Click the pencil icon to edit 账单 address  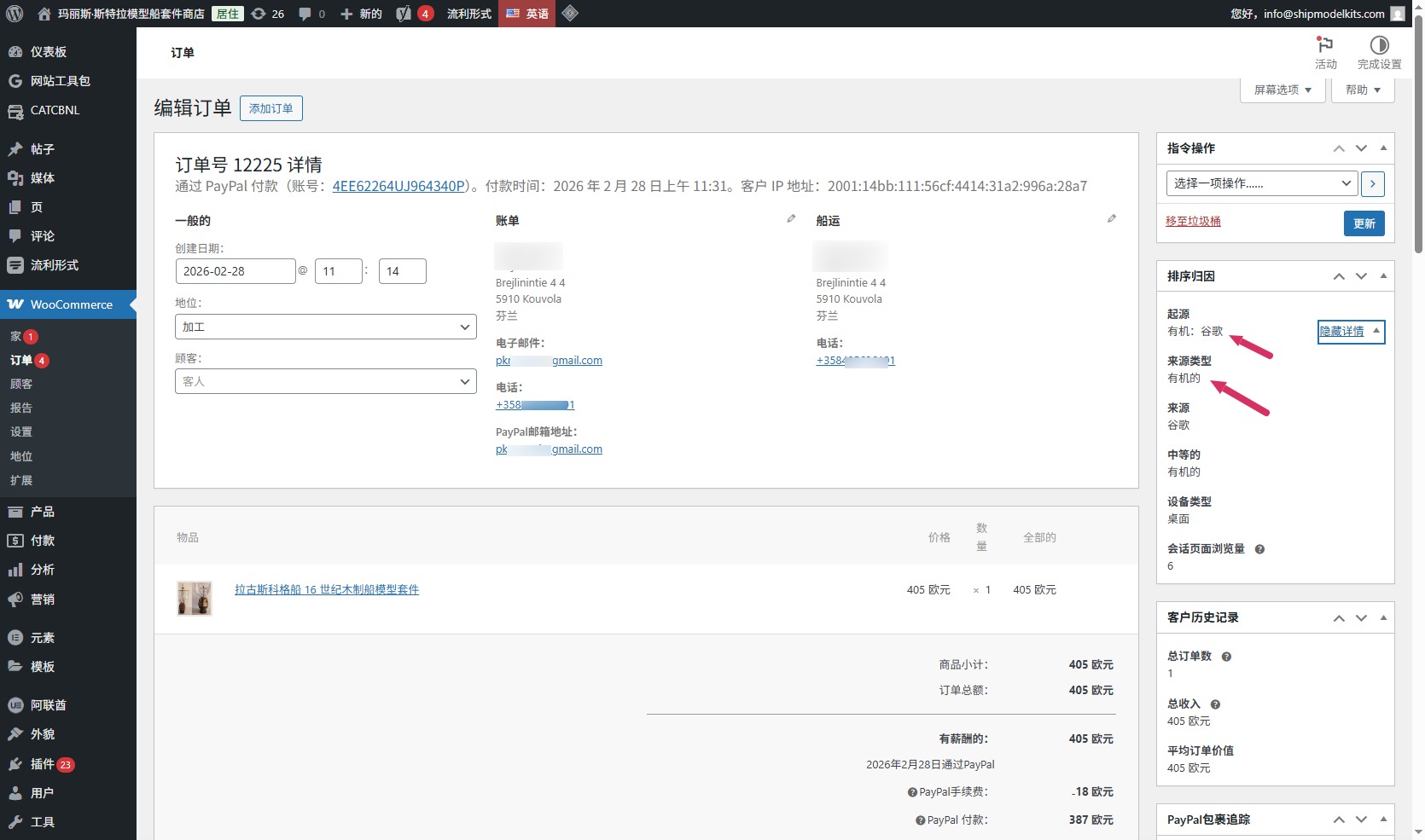pos(791,219)
